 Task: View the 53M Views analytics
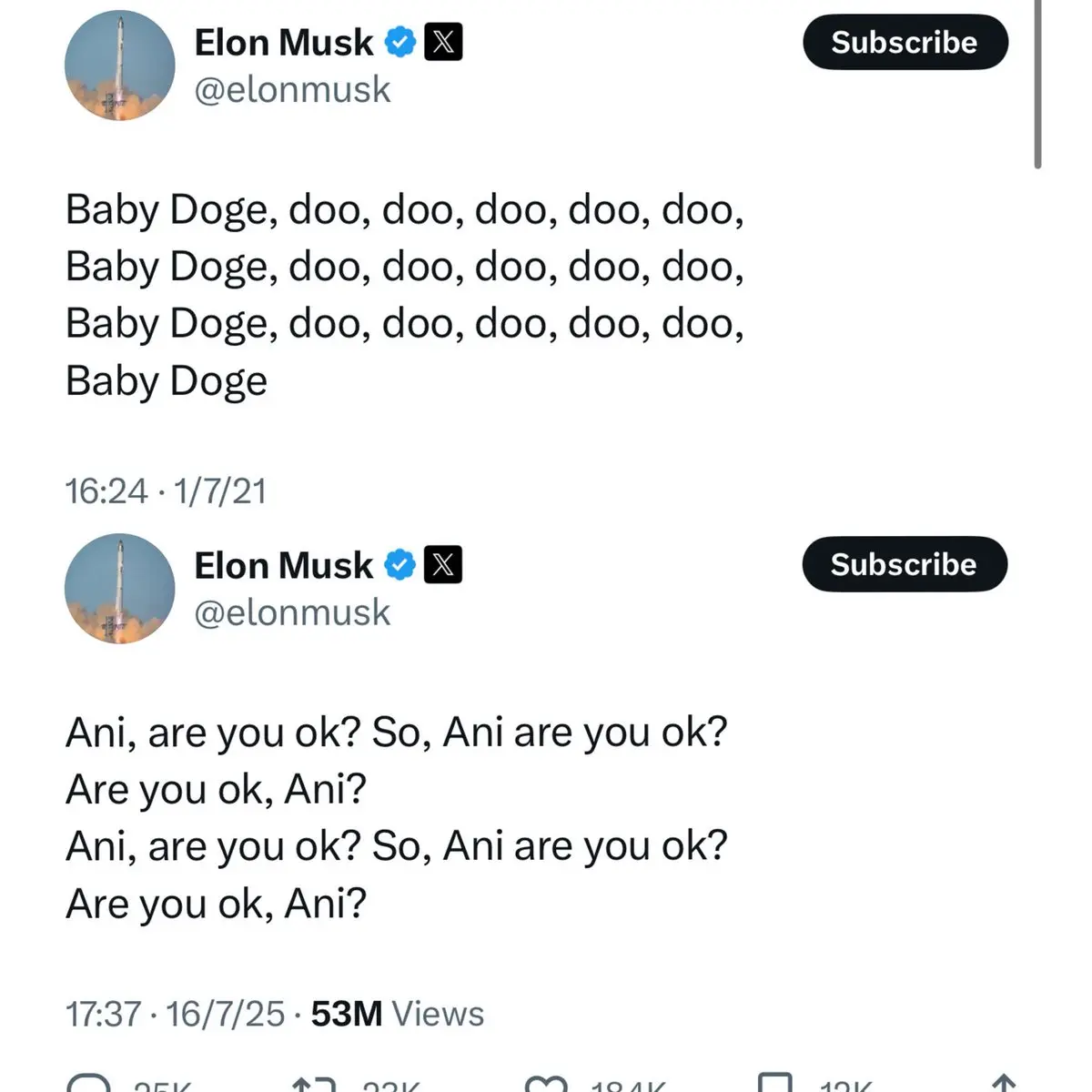tap(398, 1014)
